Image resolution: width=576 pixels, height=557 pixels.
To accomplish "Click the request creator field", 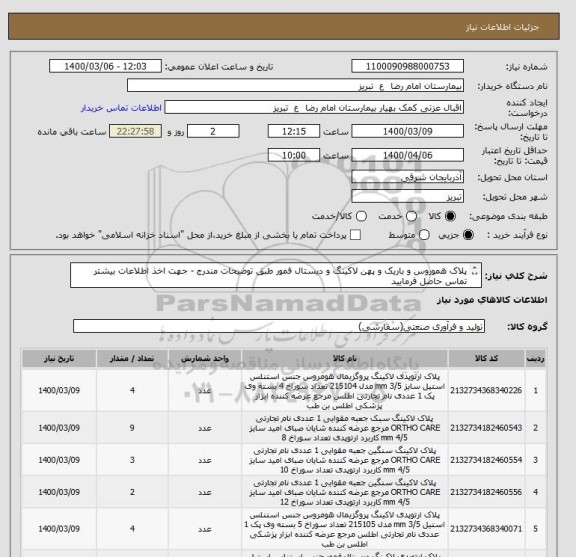I will click(314, 108).
